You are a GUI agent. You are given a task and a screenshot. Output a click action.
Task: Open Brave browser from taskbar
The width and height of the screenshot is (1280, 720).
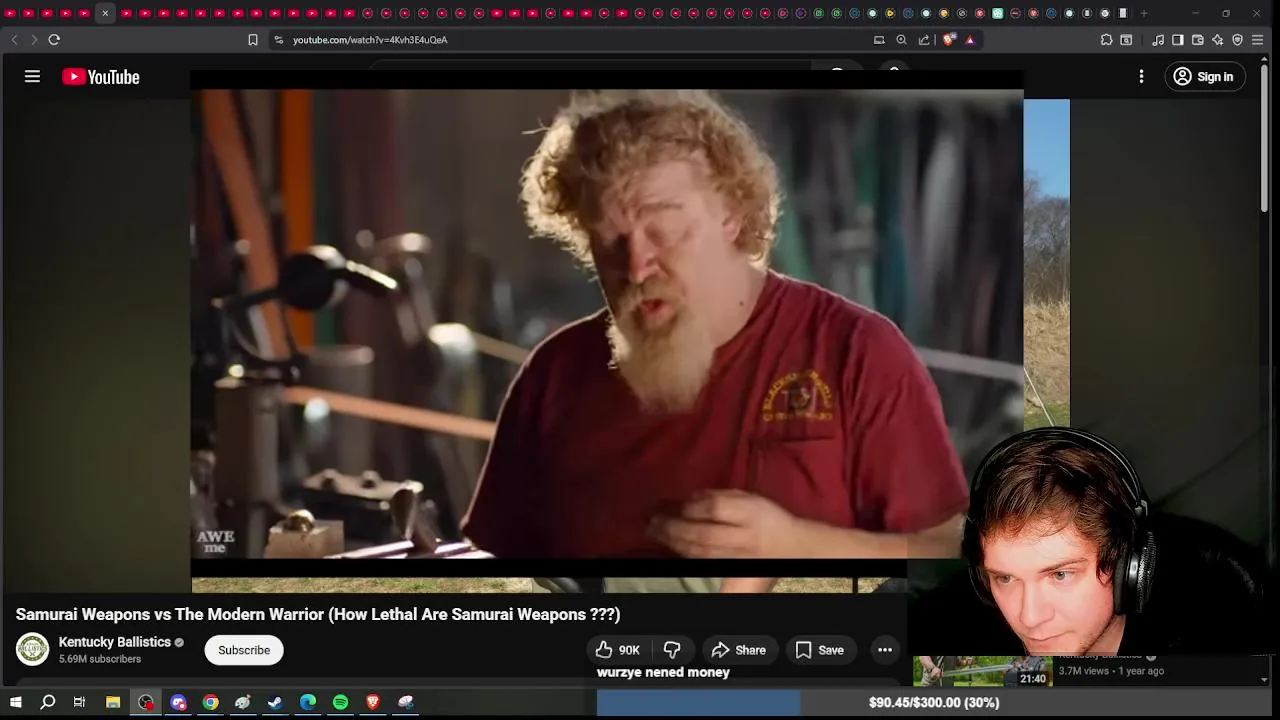[373, 703]
